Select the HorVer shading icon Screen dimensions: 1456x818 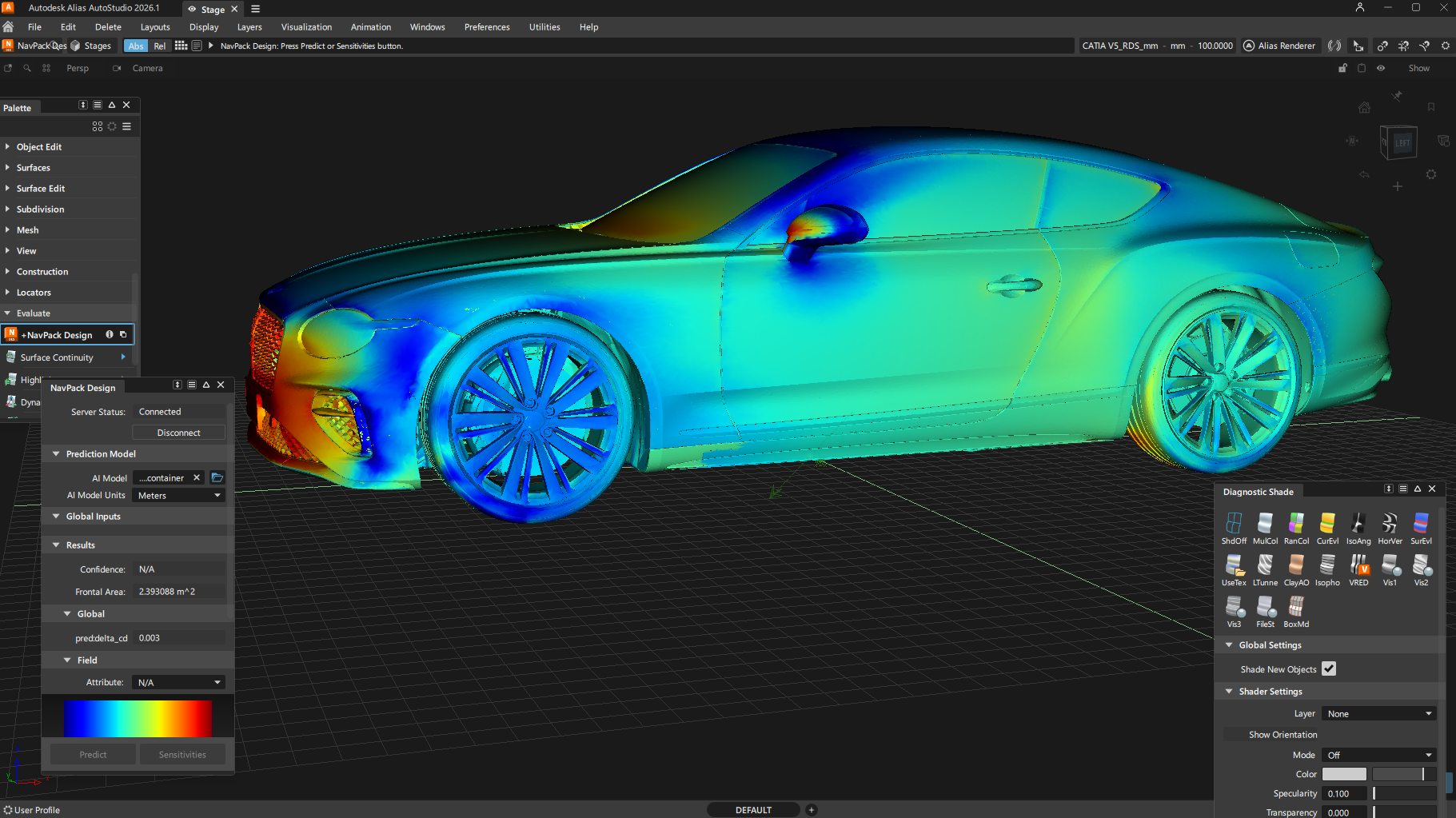pos(1390,524)
